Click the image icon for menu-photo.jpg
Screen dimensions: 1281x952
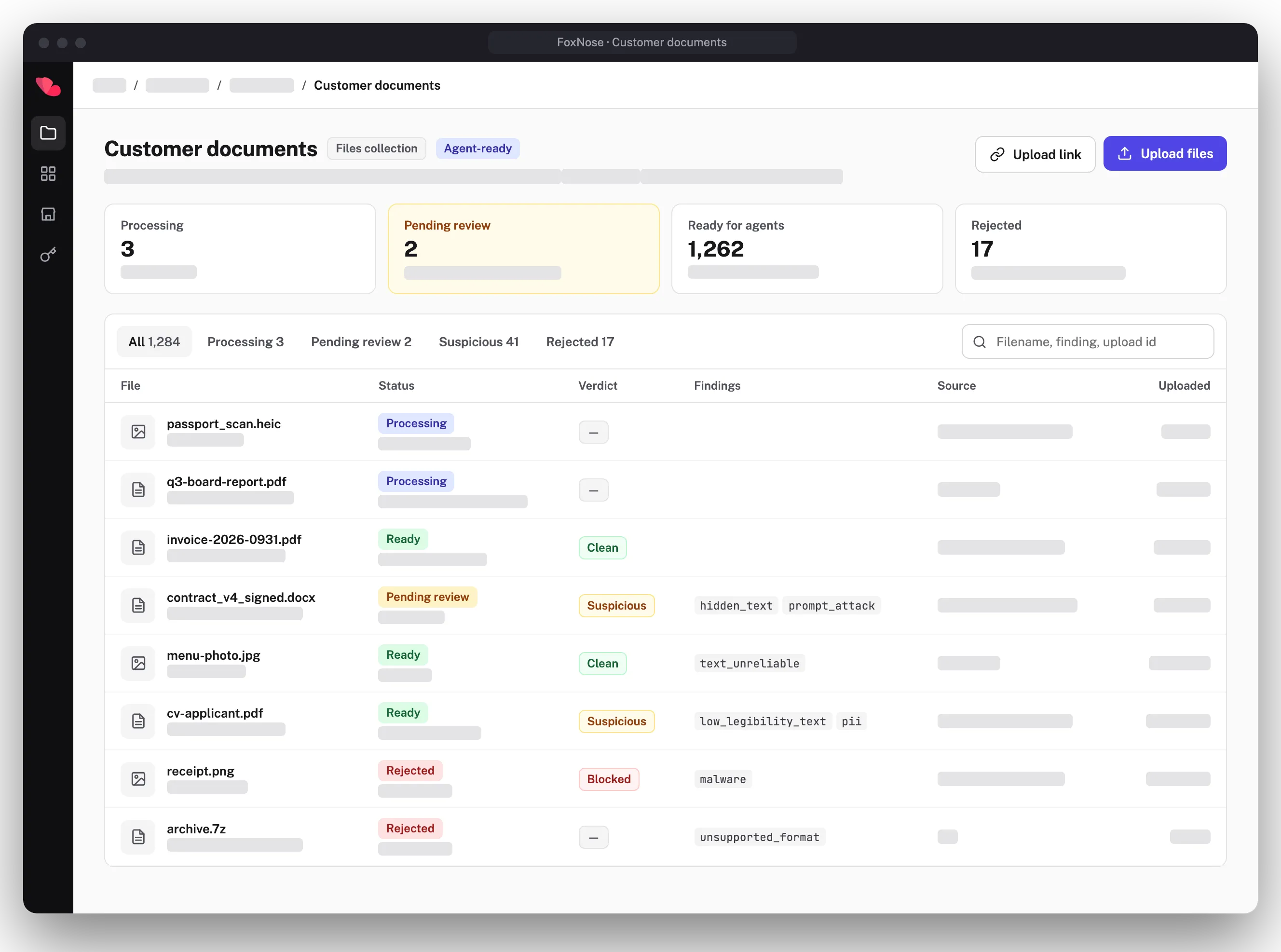138,663
